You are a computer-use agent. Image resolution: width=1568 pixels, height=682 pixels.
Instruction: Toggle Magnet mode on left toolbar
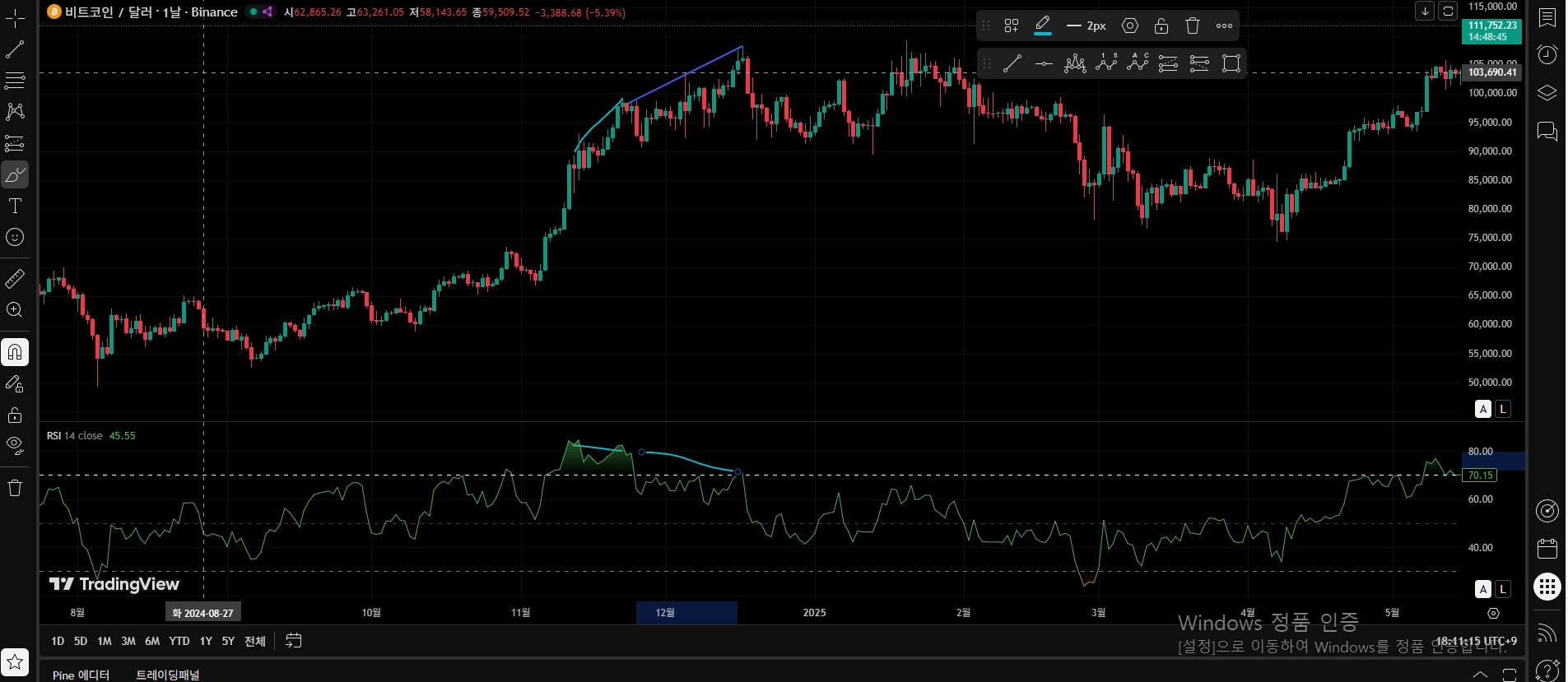(x=15, y=352)
